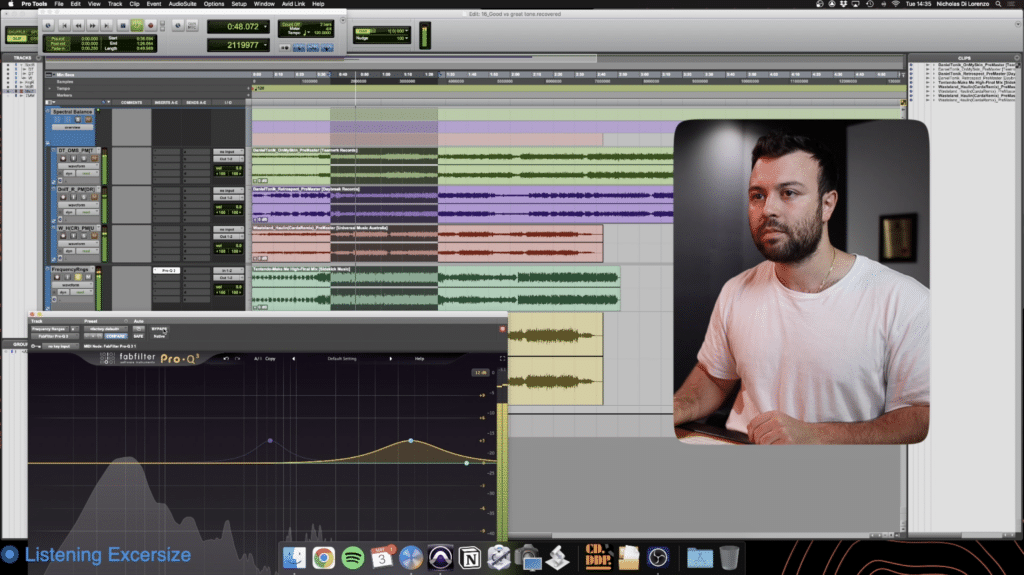Click the SAFE button in plugin header
This screenshot has width=1024, height=575.
tap(138, 336)
